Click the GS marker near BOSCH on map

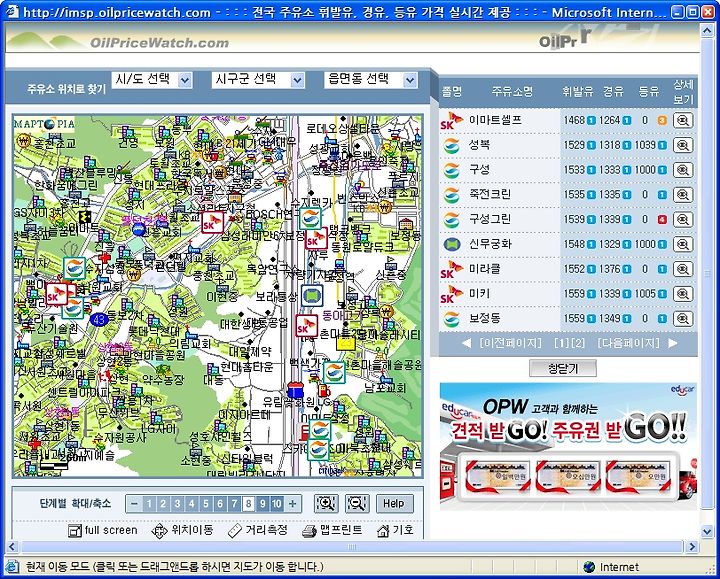310,218
